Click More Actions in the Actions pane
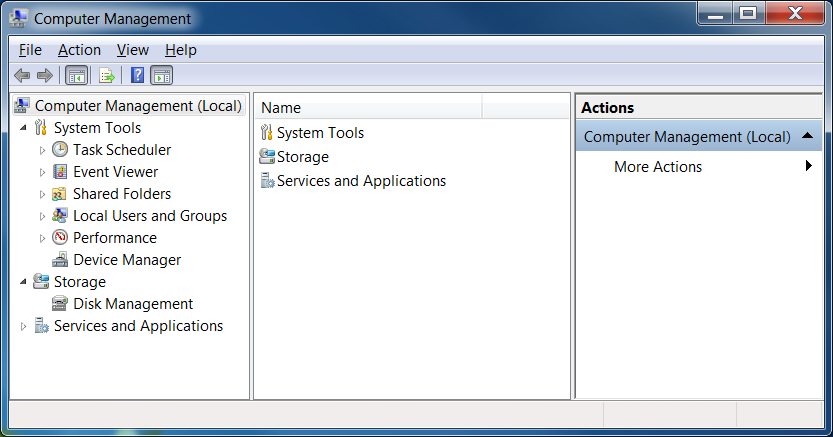Screen dimensions: 833x437 pyautogui.click(x=658, y=167)
